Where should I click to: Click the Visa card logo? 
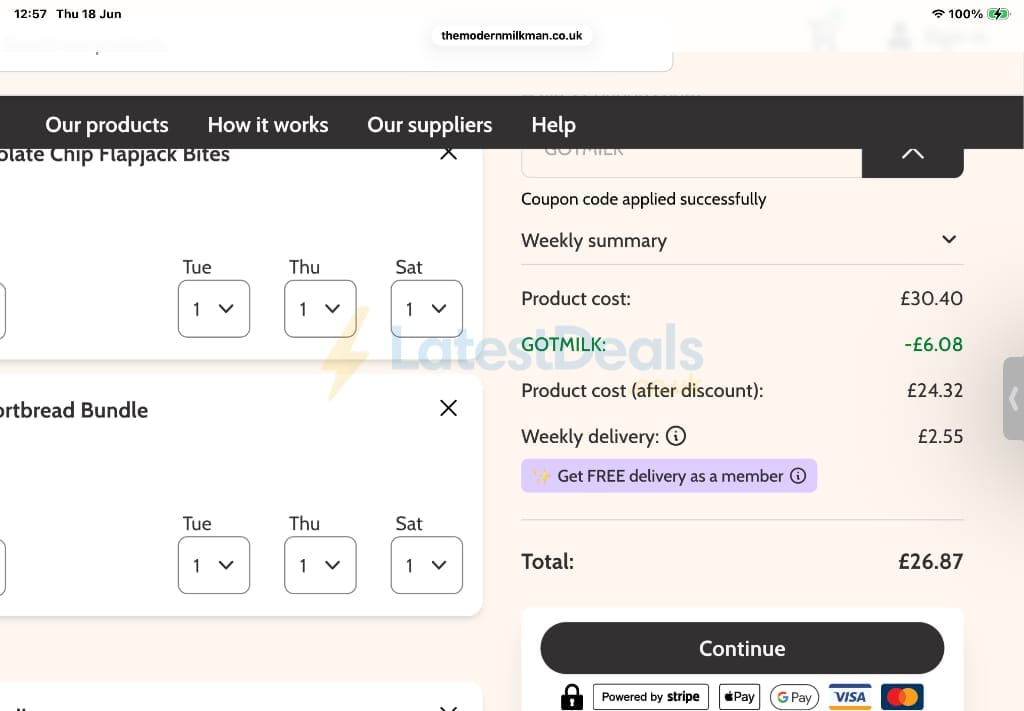[850, 697]
